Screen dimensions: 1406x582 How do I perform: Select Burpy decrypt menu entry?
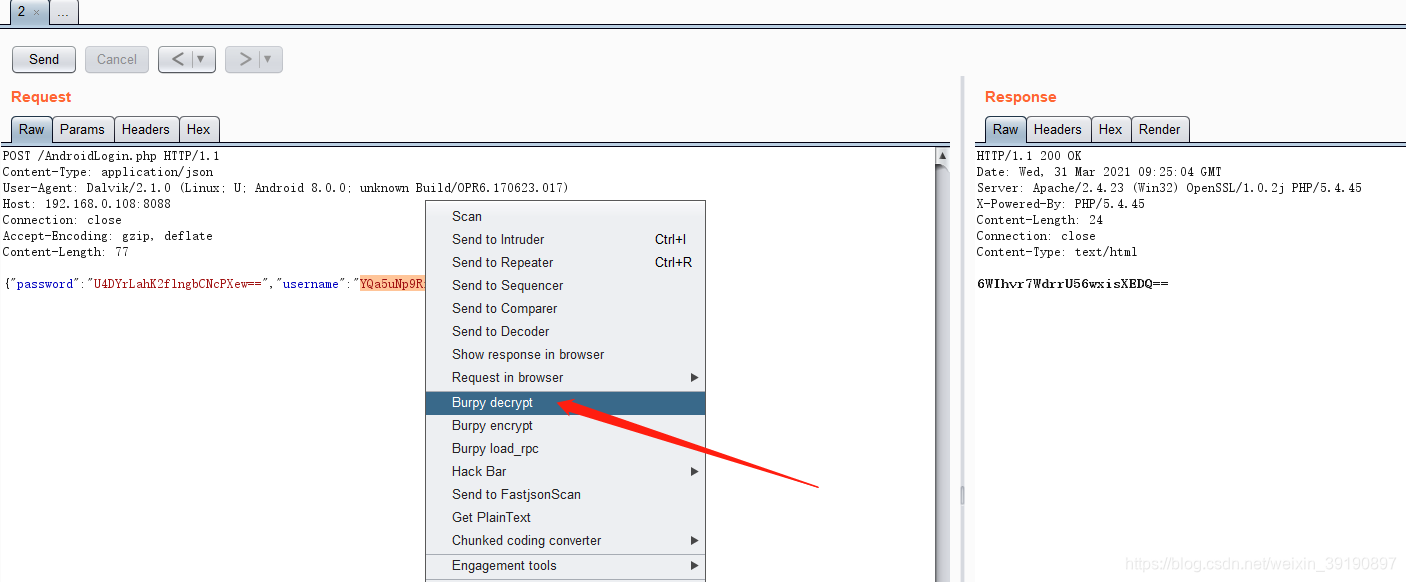pyautogui.click(x=565, y=402)
